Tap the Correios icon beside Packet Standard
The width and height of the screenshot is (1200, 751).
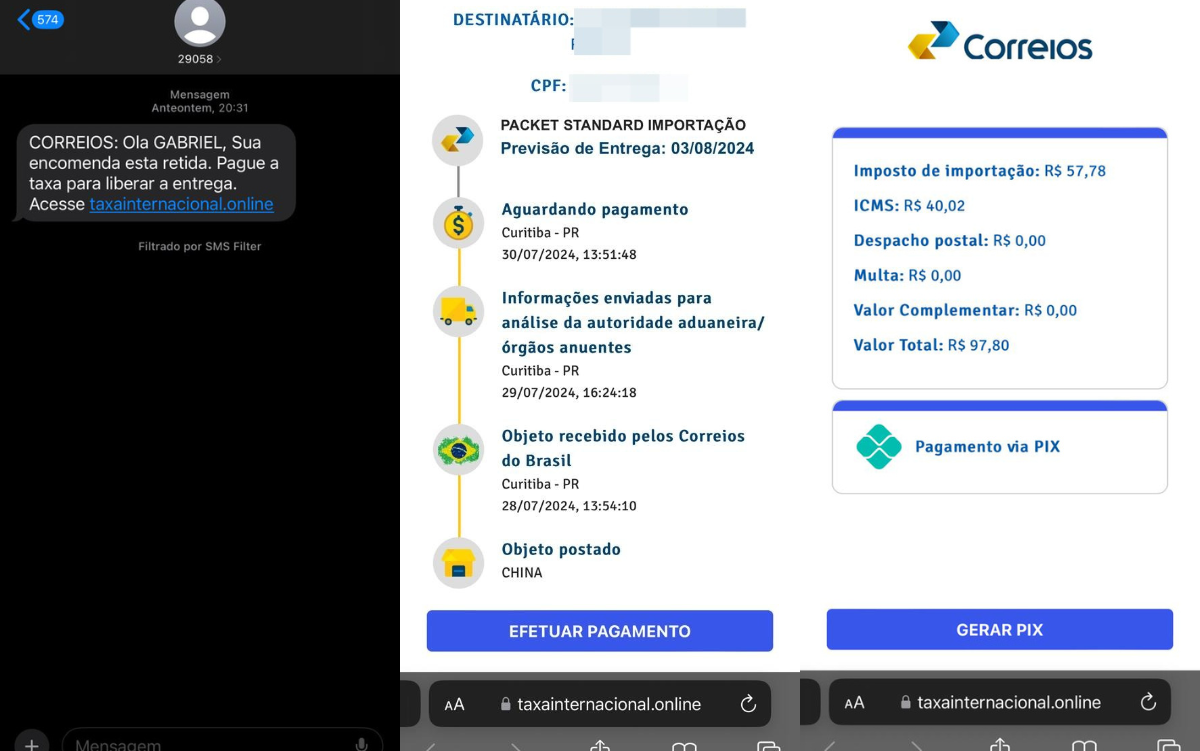pyautogui.click(x=458, y=139)
